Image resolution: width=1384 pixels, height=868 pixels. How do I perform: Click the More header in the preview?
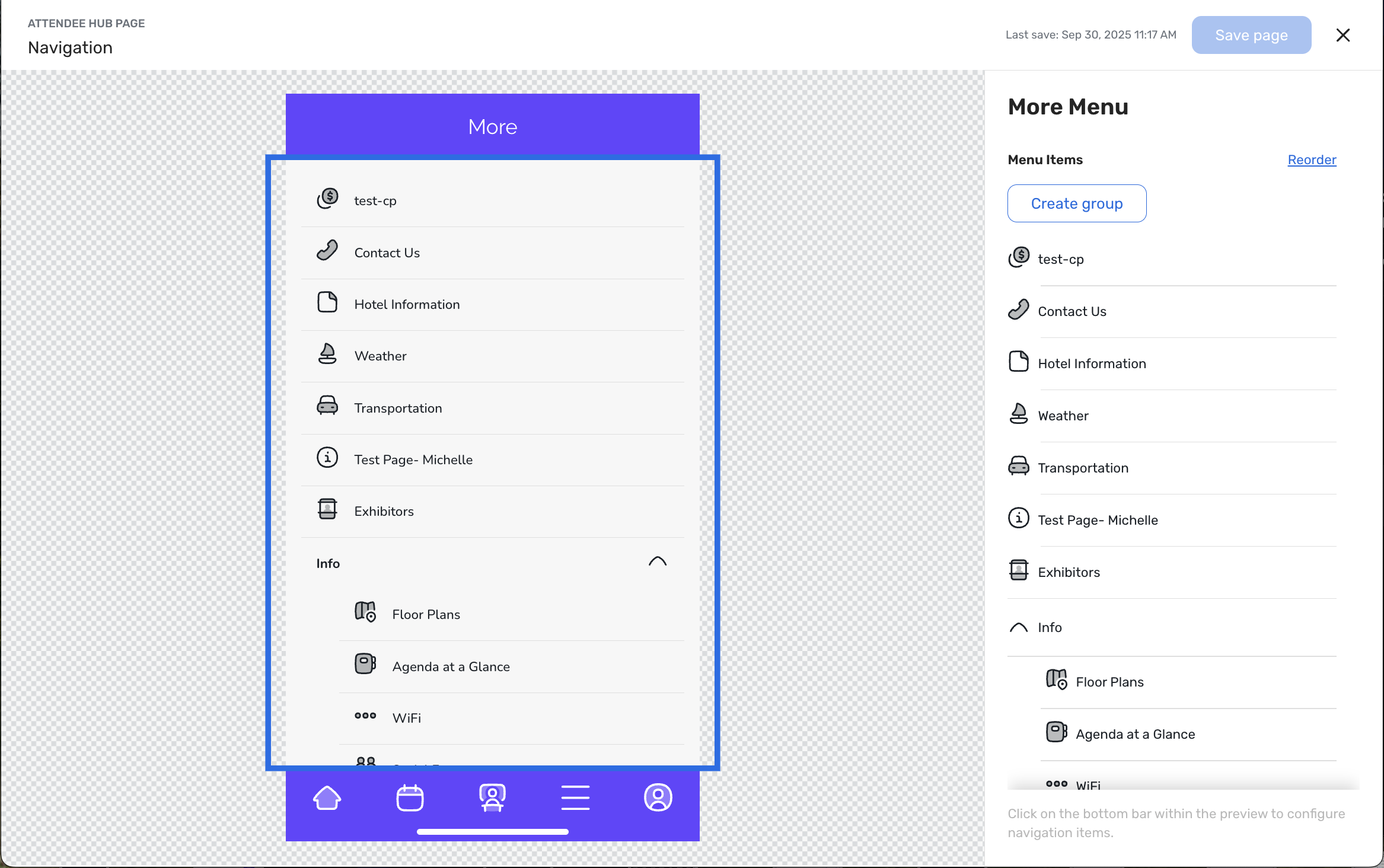[492, 126]
